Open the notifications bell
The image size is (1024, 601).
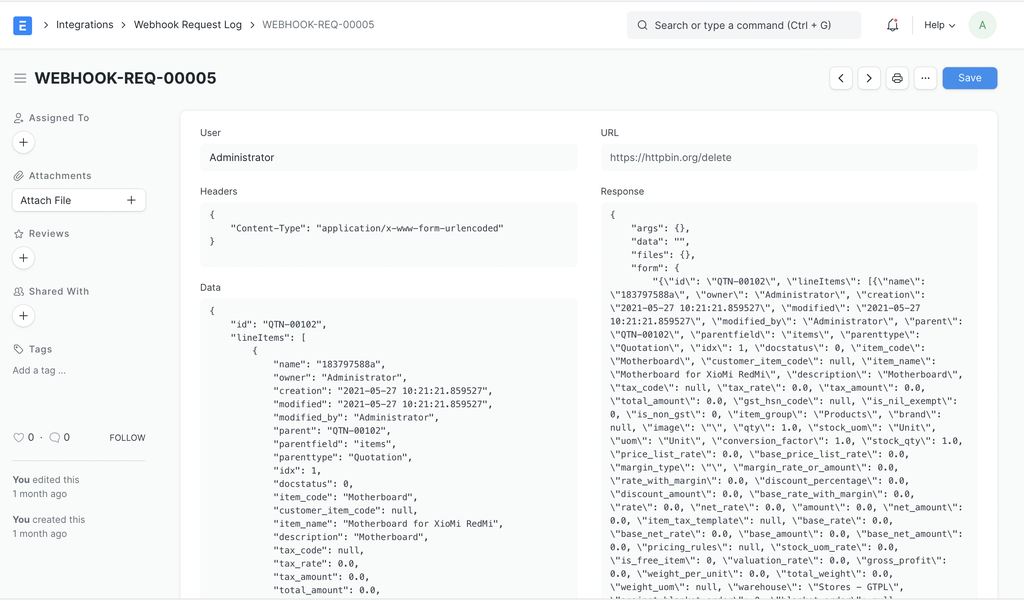[x=892, y=25]
